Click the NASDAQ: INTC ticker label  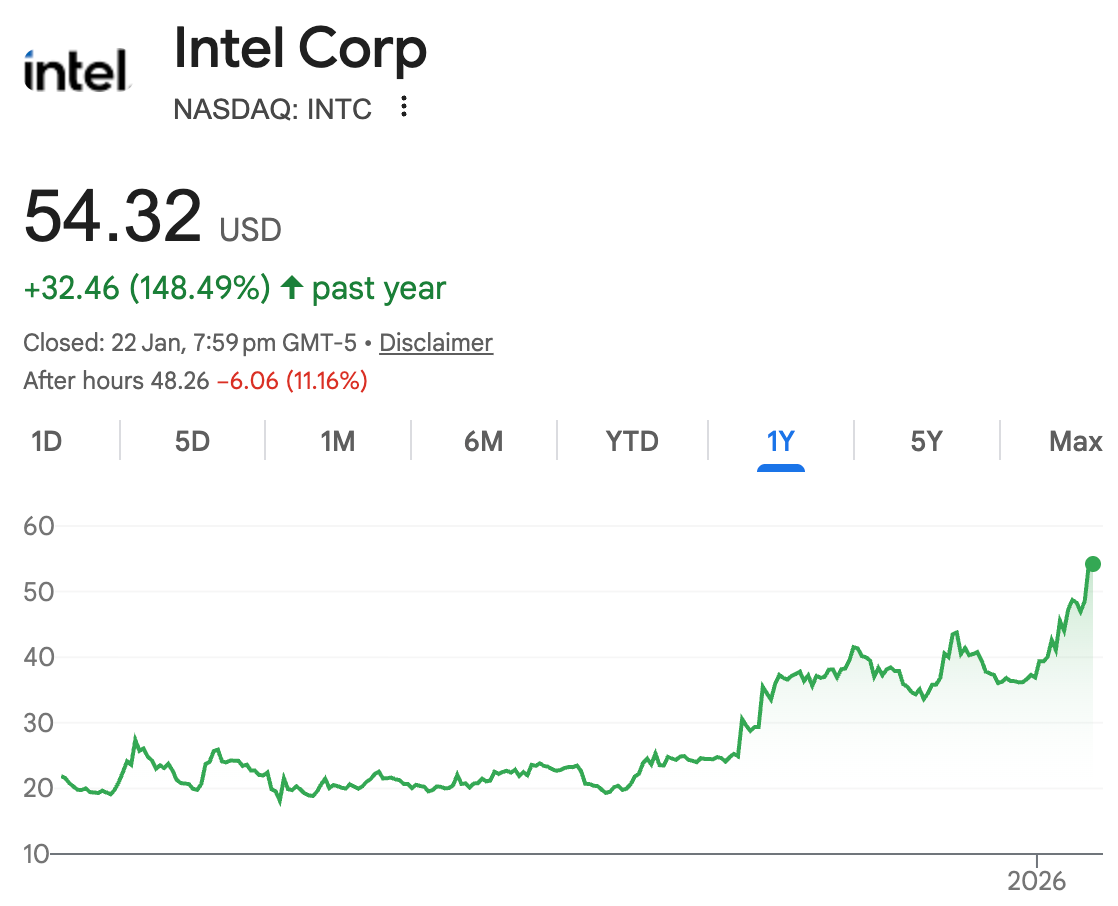[x=271, y=110]
